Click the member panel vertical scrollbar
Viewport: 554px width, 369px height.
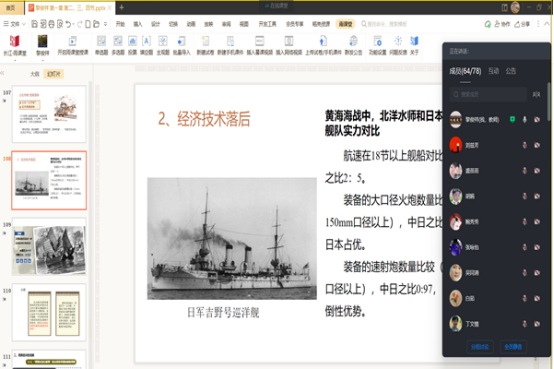tap(548, 101)
